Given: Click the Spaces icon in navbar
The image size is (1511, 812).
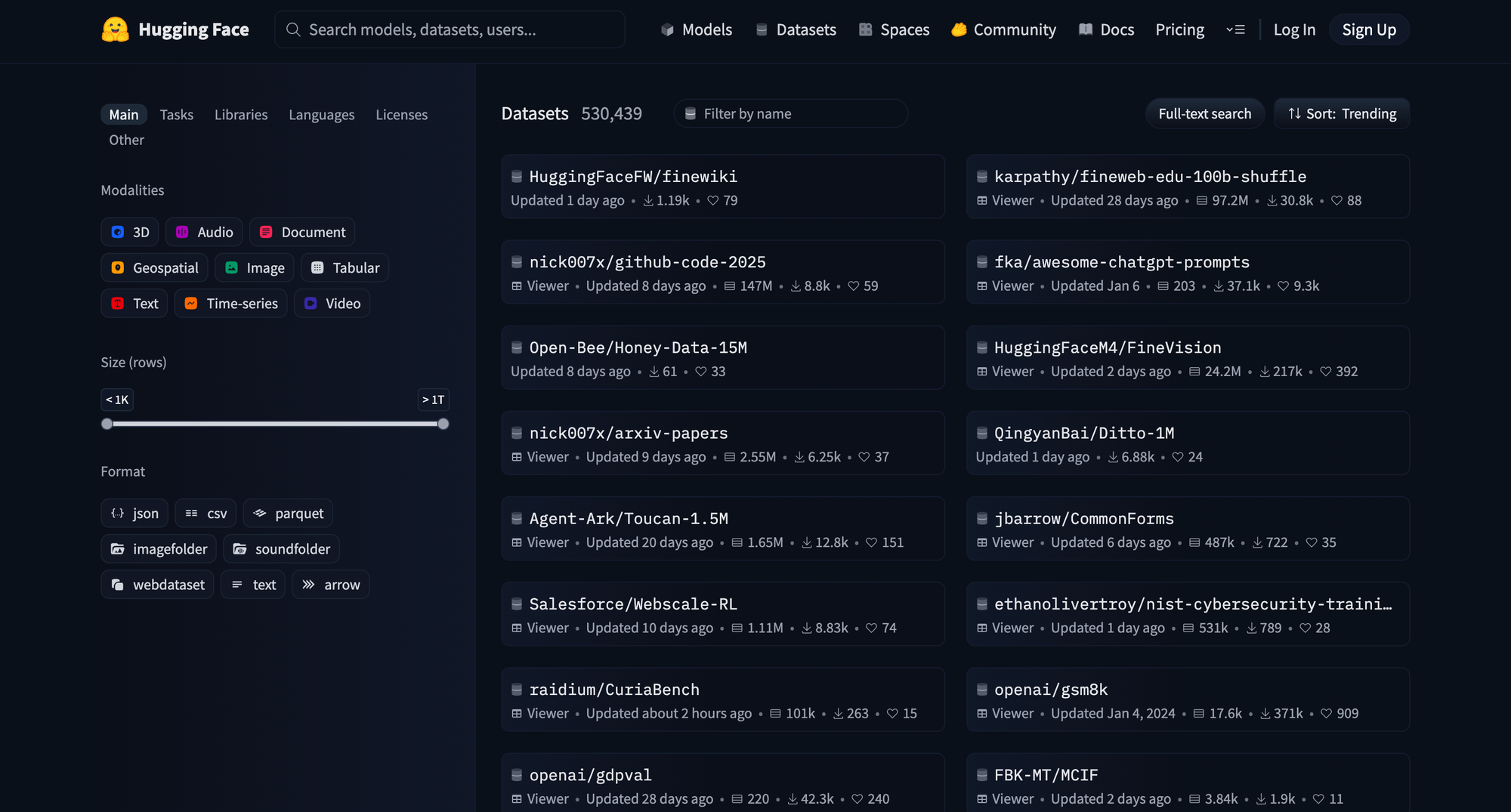Looking at the screenshot, I should [x=866, y=29].
